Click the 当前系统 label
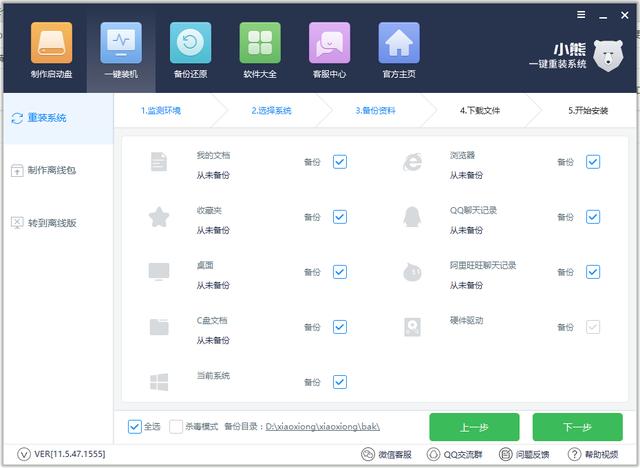 click(x=213, y=375)
